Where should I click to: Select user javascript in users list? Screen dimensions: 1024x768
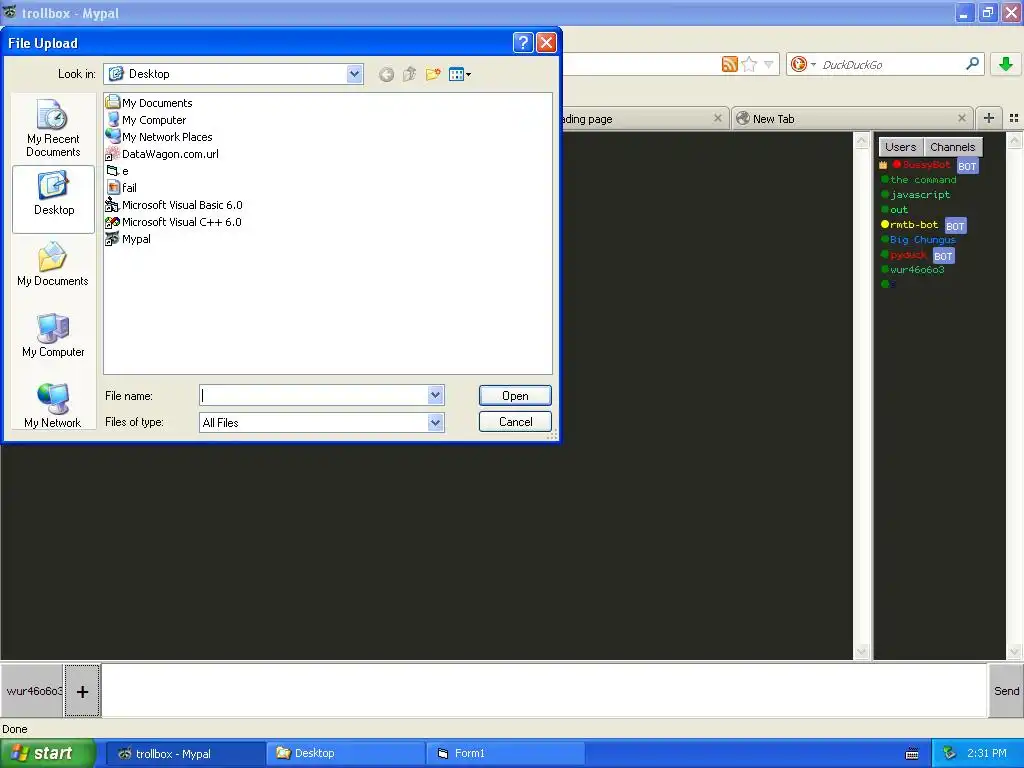coord(920,194)
